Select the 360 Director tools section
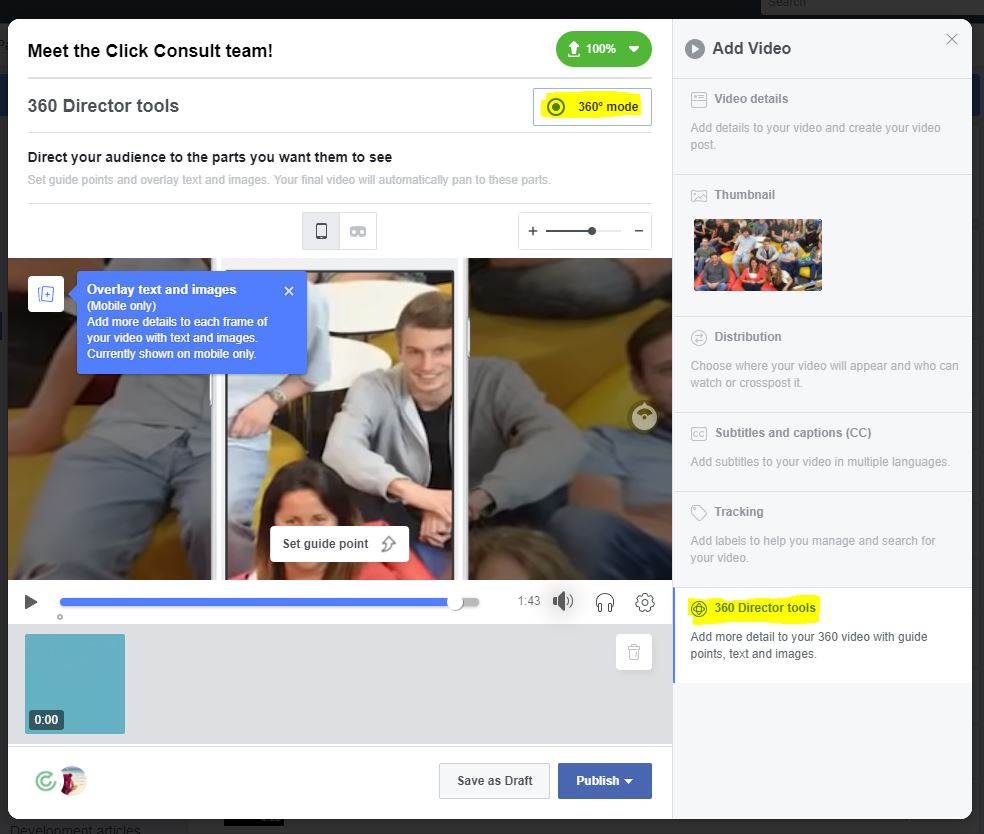This screenshot has width=984, height=834. click(822, 635)
